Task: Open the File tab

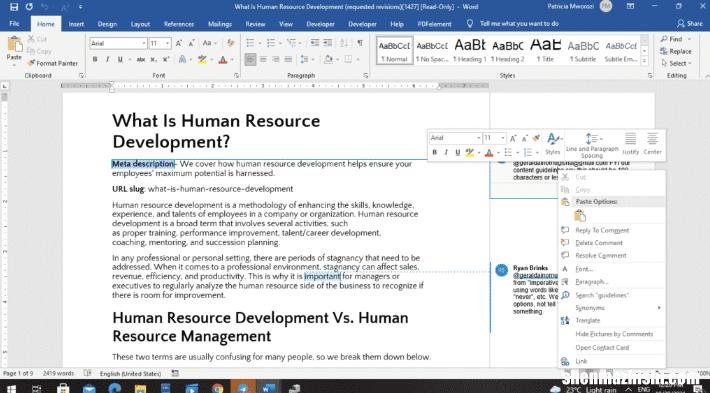Action: point(14,24)
